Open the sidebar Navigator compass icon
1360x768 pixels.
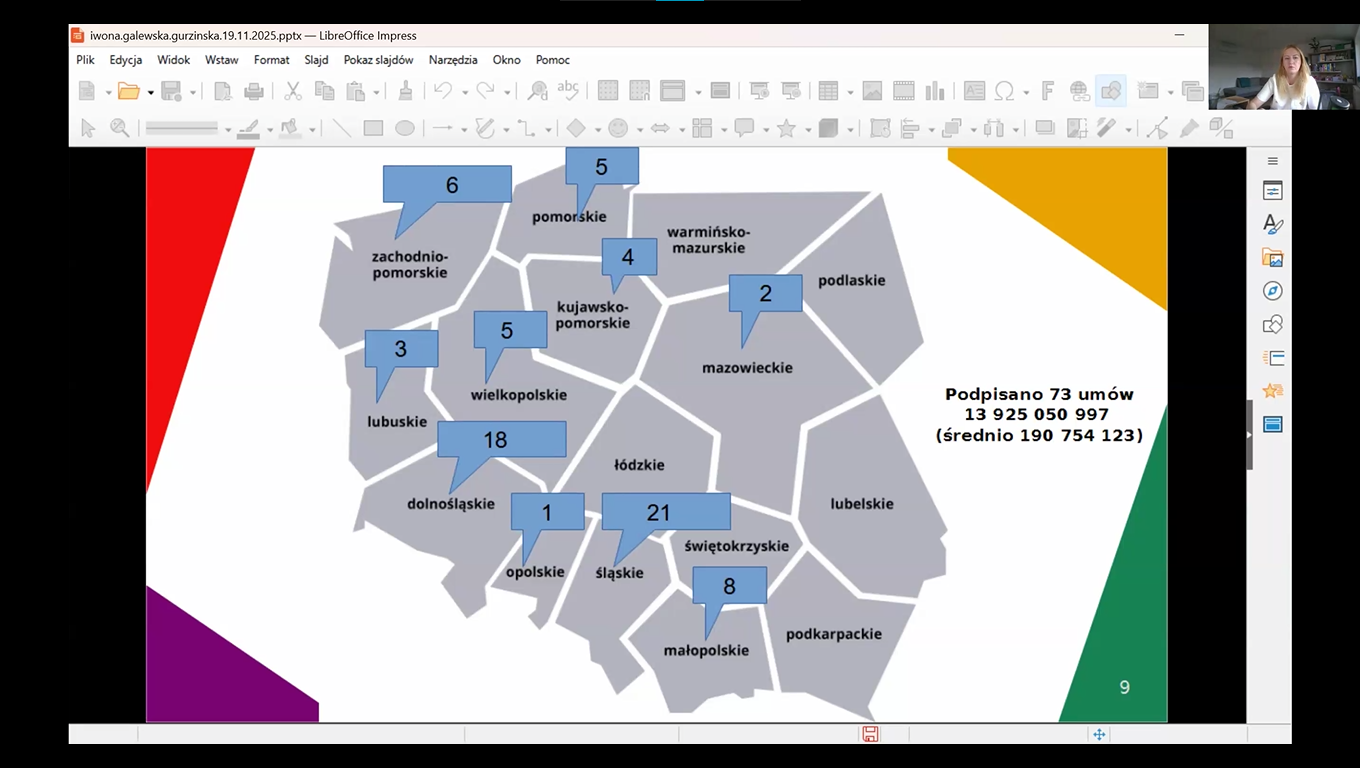tap(1272, 291)
